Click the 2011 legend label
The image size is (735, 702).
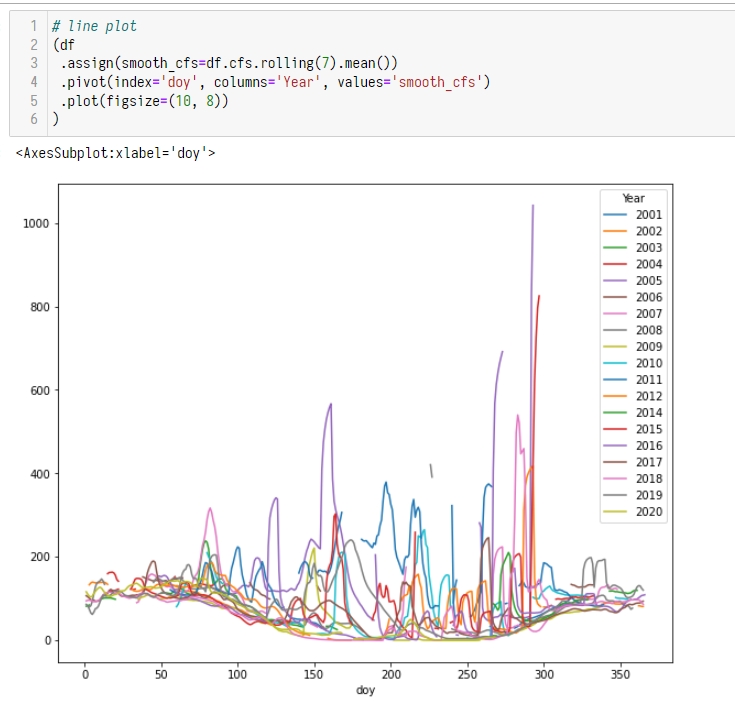point(649,380)
